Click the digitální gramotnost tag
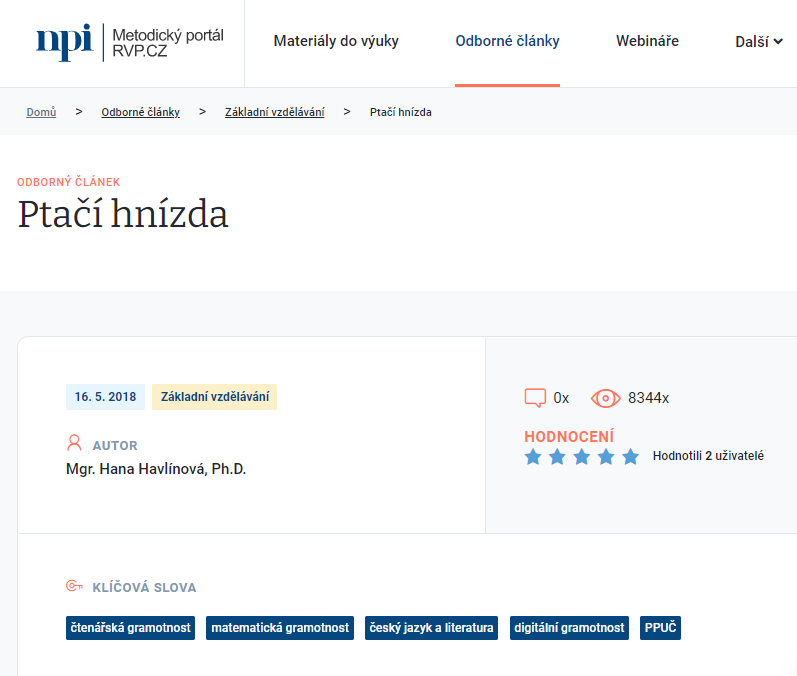797x676 pixels. coord(569,628)
